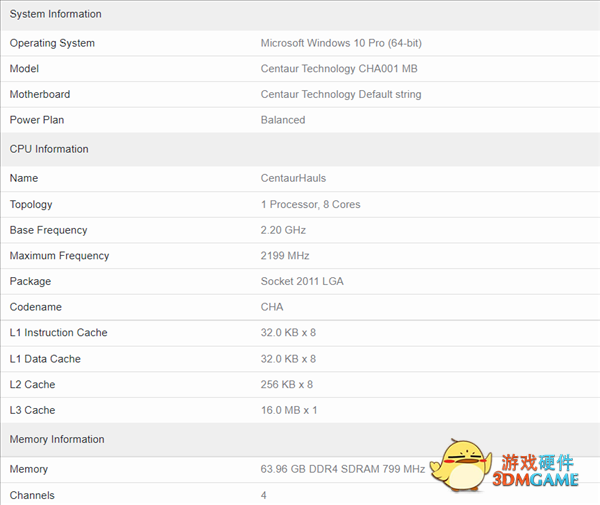Click the Maximum Frequency label

(x=59, y=256)
